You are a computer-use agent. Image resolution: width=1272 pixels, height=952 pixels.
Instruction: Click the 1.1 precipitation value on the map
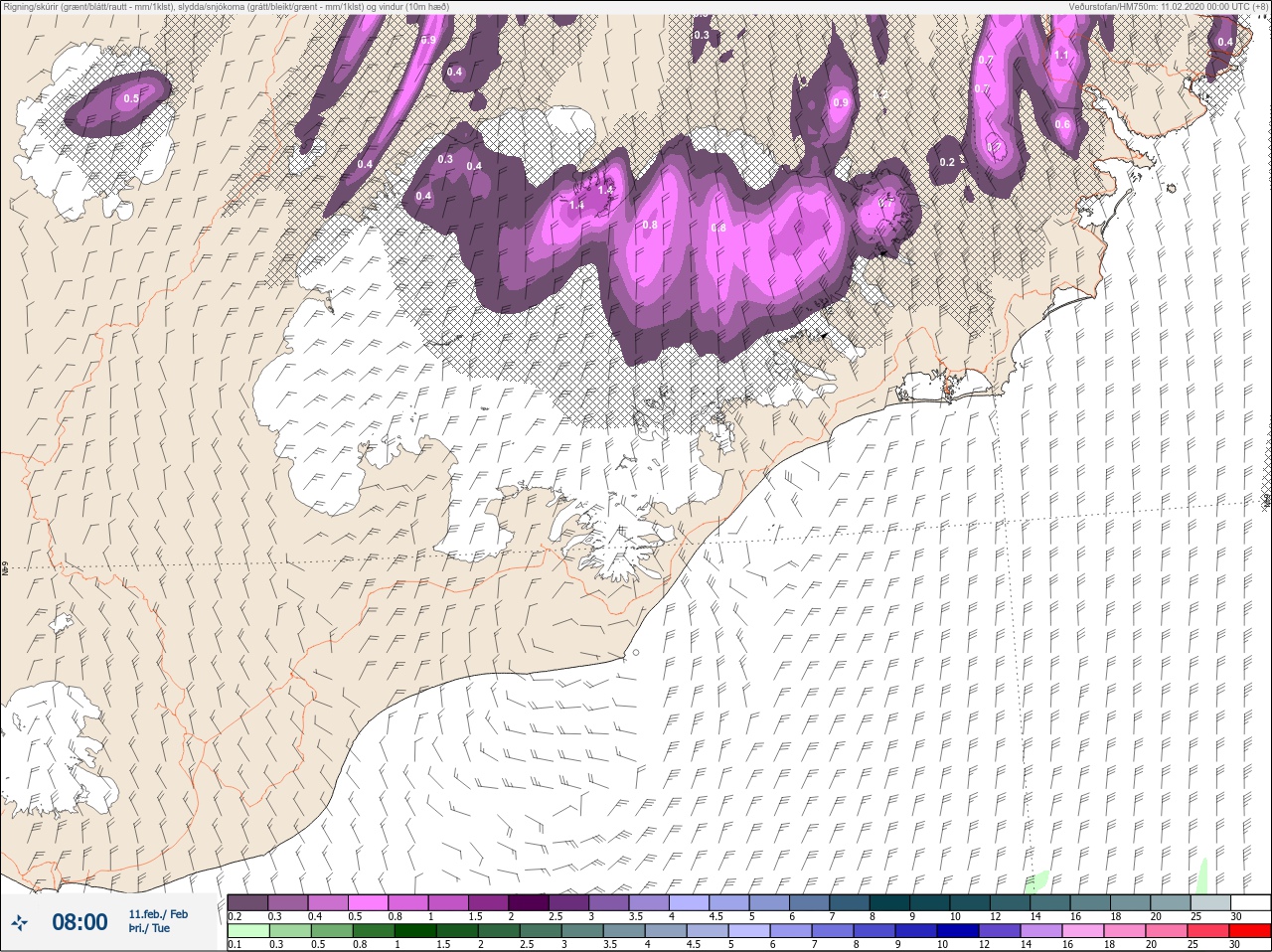tap(1061, 56)
